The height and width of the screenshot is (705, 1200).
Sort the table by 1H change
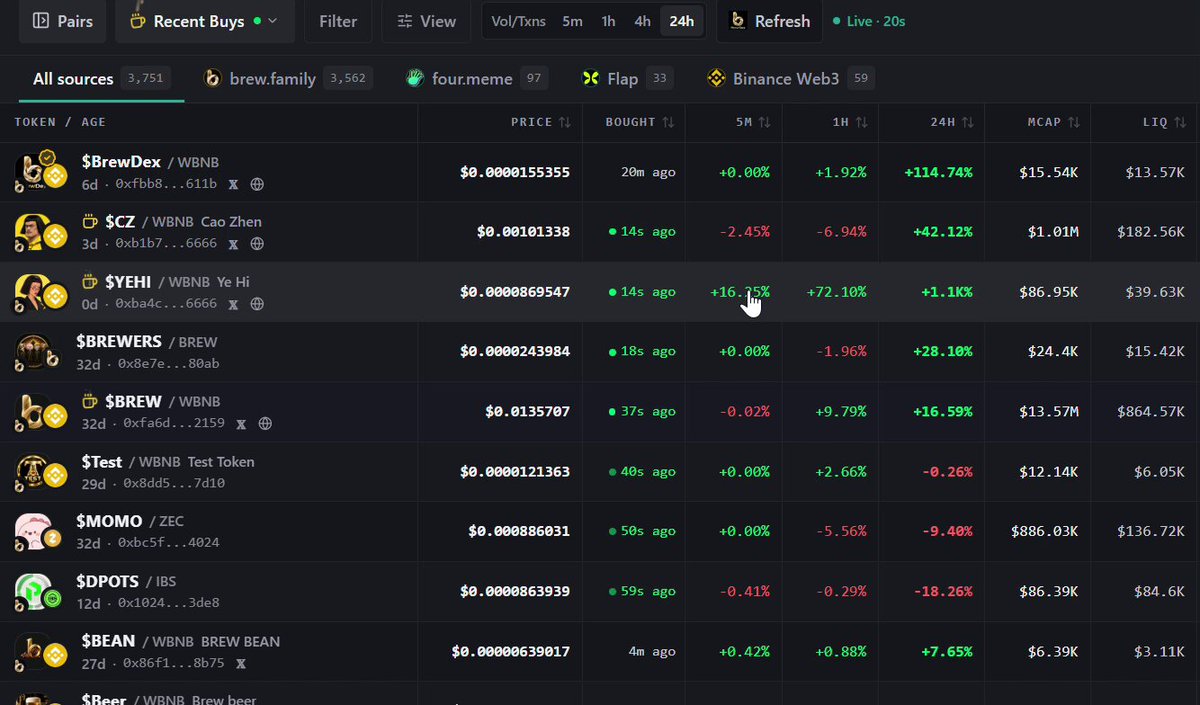click(x=851, y=122)
